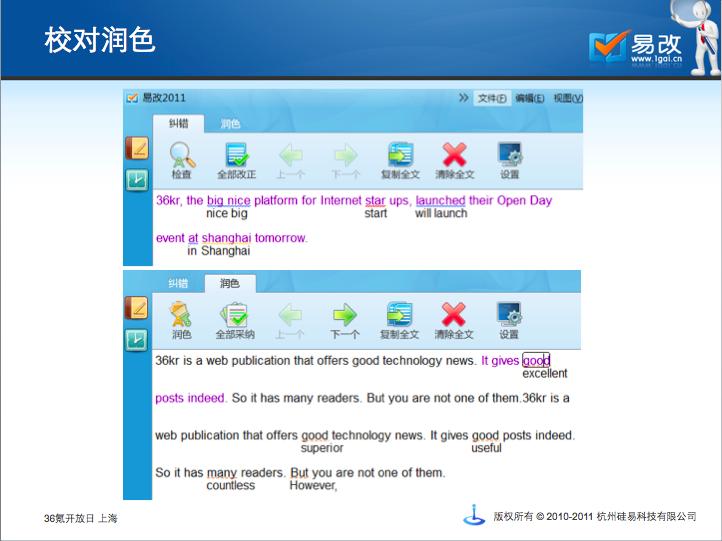
Task: Click the 易改2011 title bar app icon
Action: coord(133,98)
